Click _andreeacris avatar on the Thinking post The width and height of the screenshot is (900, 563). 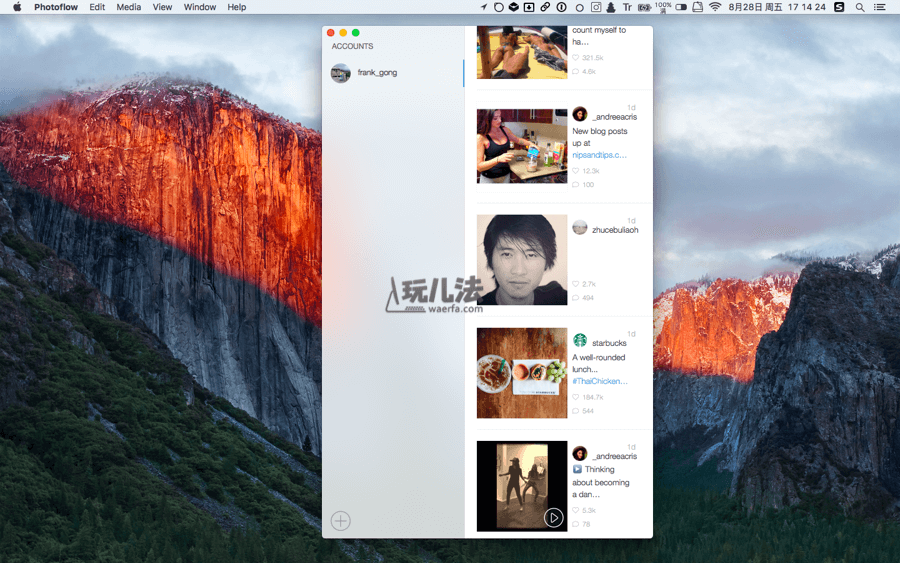580,453
